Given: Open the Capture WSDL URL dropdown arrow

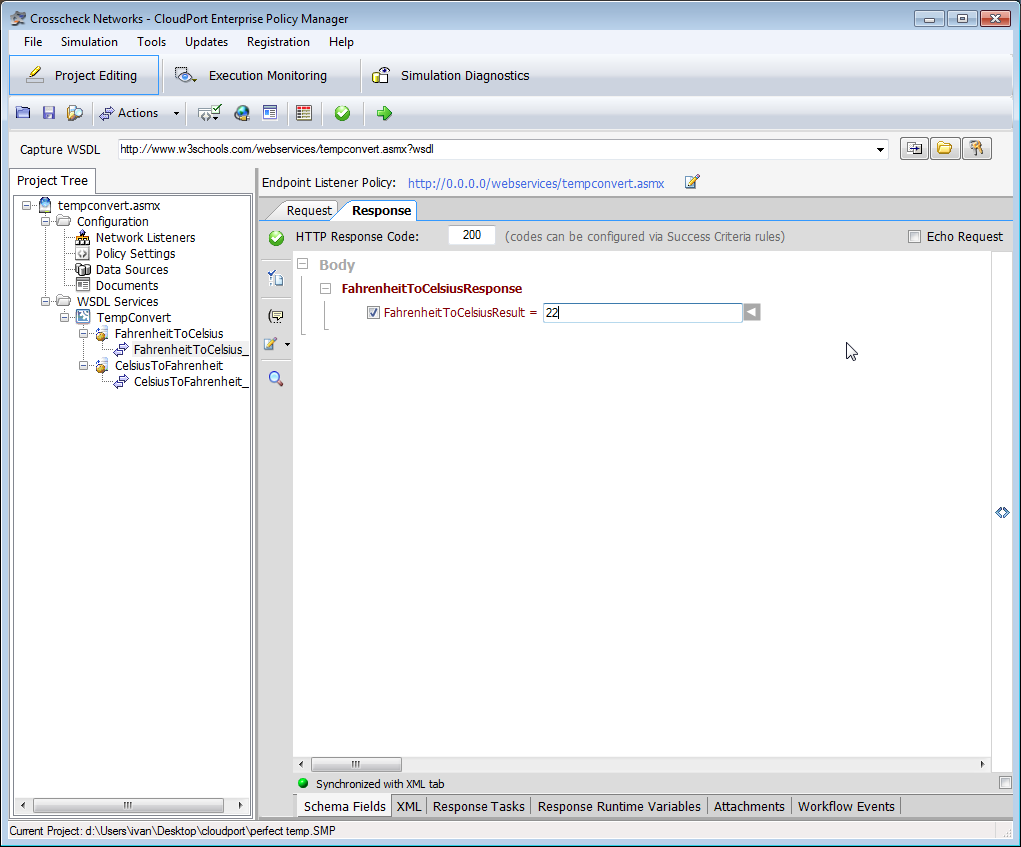Looking at the screenshot, I should 880,150.
